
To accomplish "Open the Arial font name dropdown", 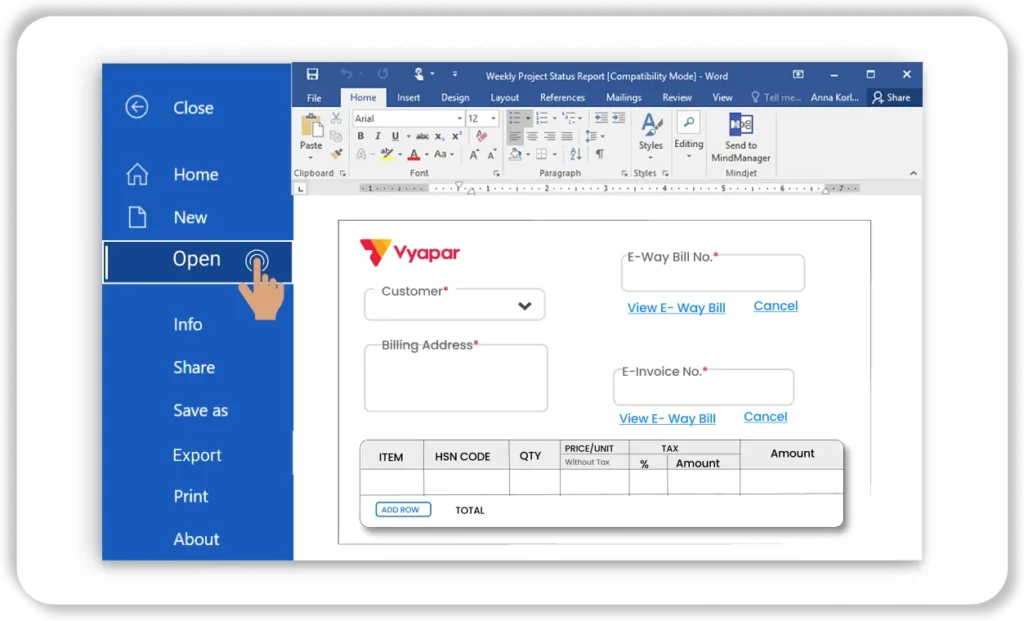I will click(x=457, y=118).
